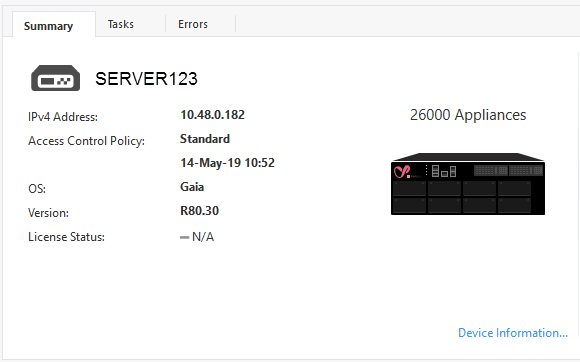The image size is (580, 362).
Task: Click the 26000 Appliances heading
Action: [x=468, y=115]
